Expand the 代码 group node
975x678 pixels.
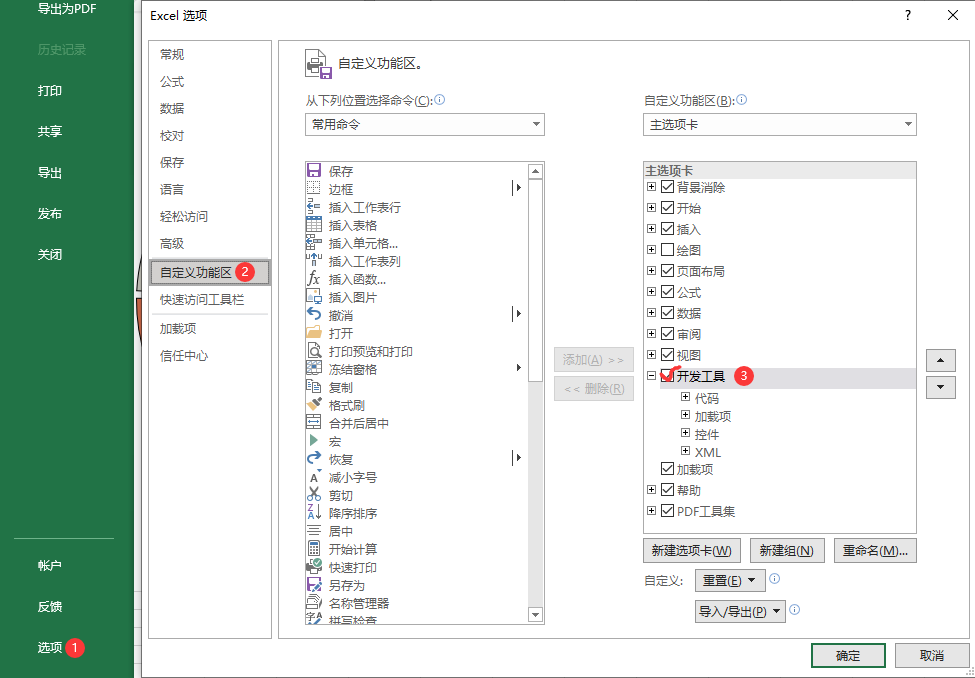[x=685, y=397]
